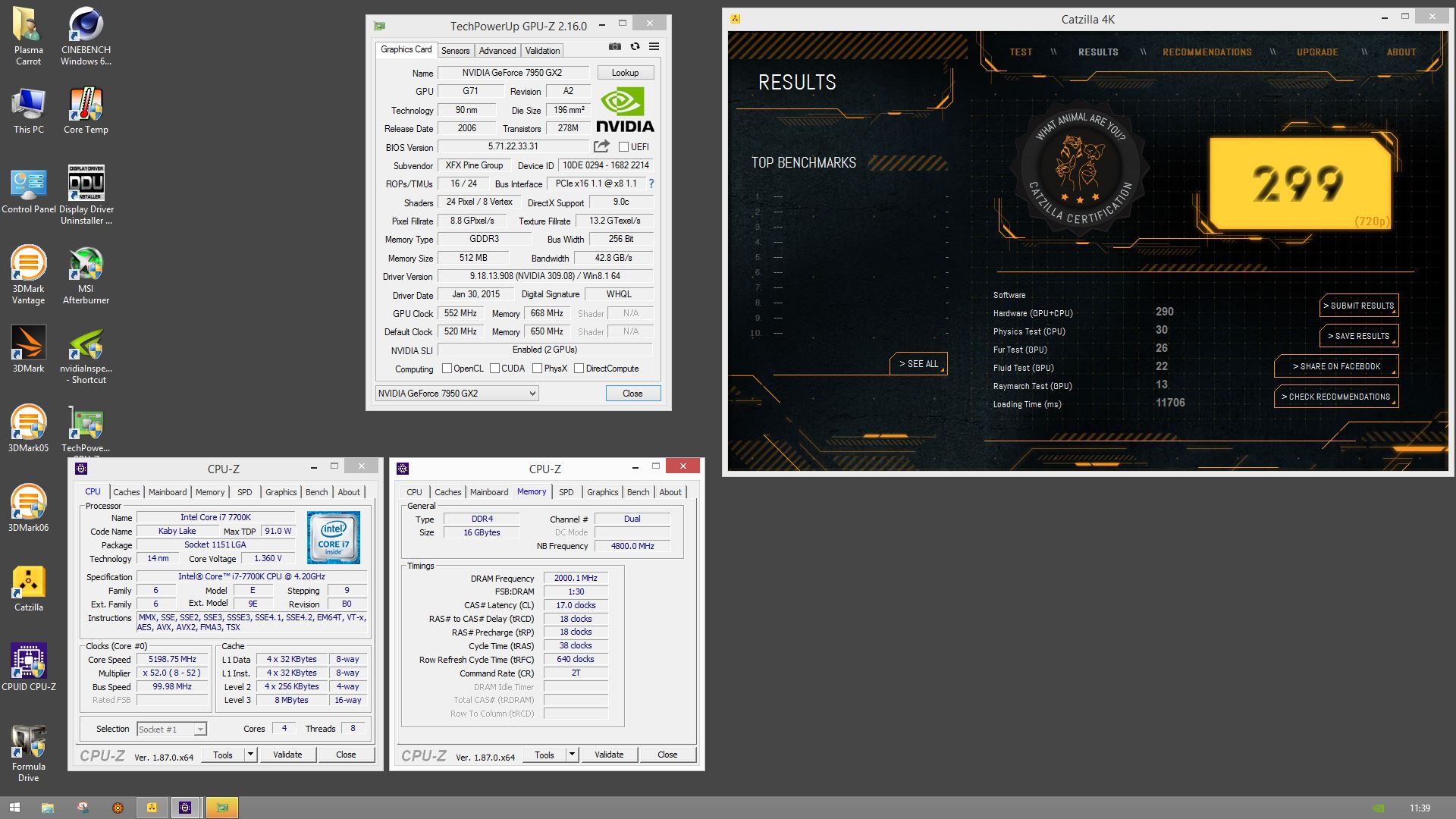Click CHECK RECOMMENDATIONS button
Screen dimensions: 1456x819
click(1336, 397)
